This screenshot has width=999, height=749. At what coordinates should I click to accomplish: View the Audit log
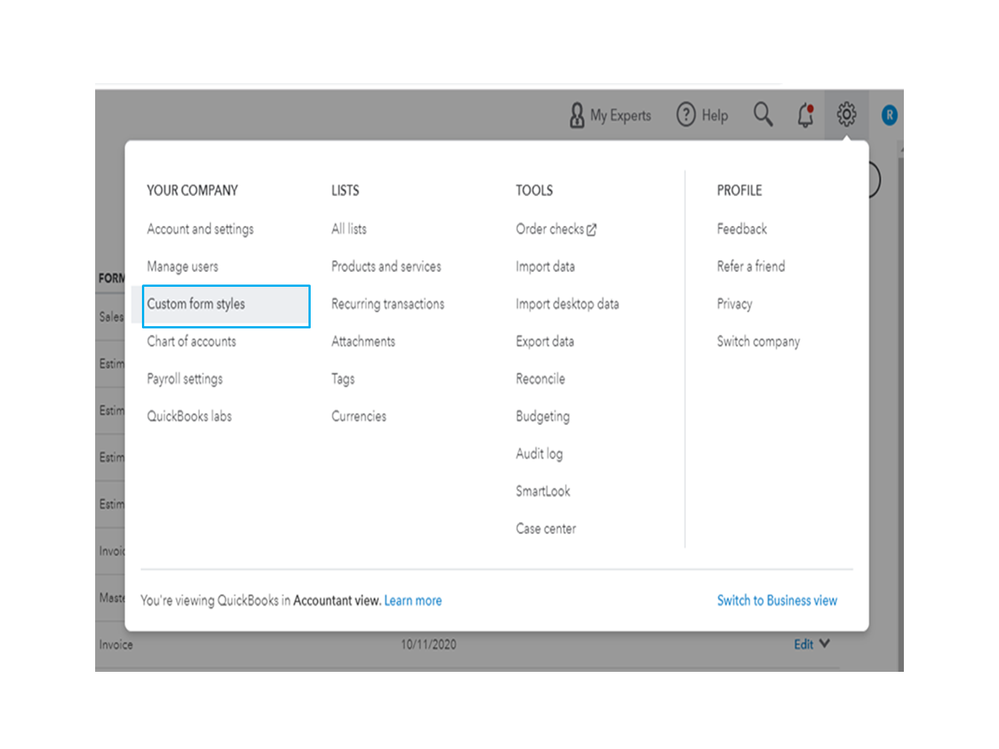tap(539, 454)
